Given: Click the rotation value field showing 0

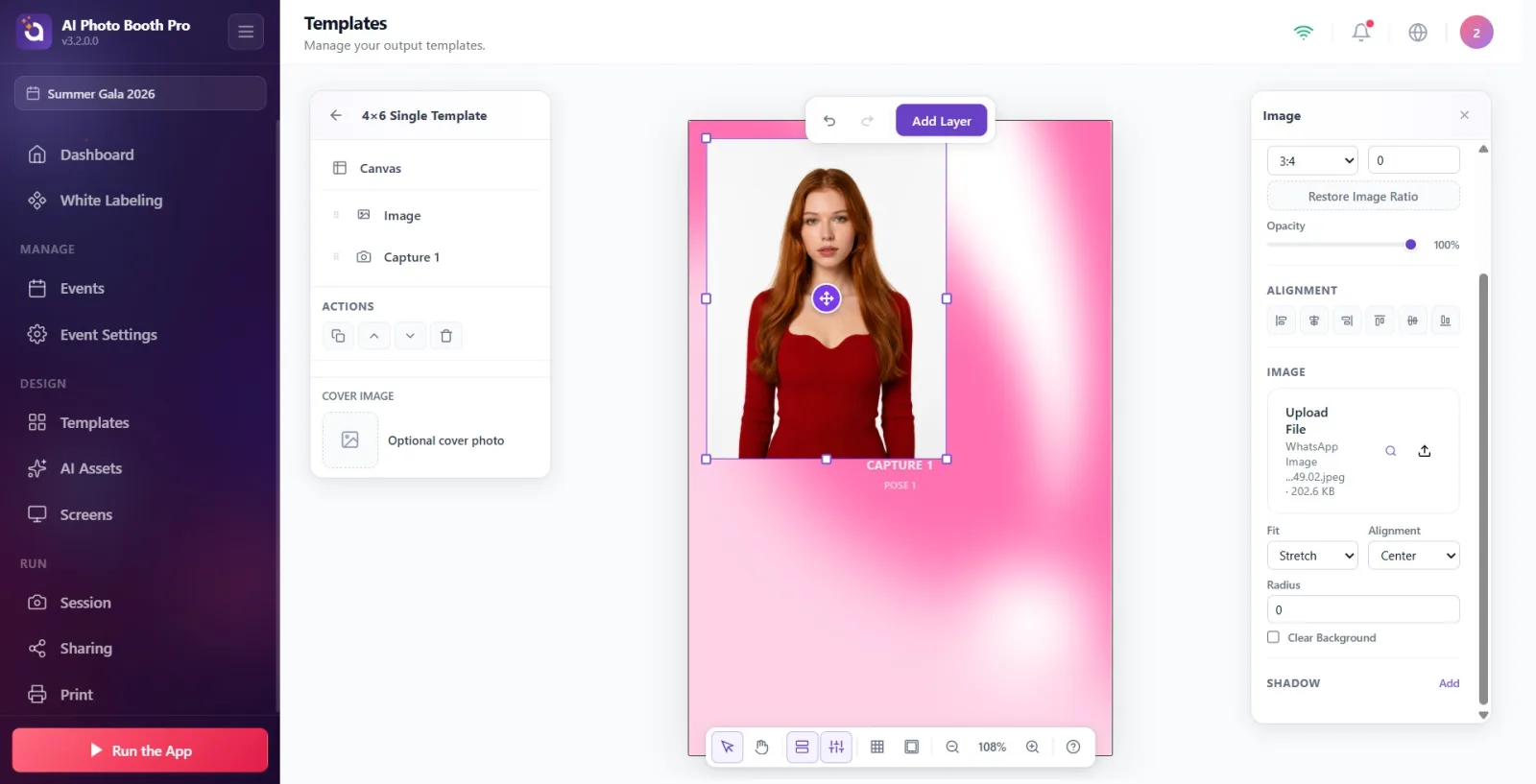Looking at the screenshot, I should pyautogui.click(x=1413, y=160).
